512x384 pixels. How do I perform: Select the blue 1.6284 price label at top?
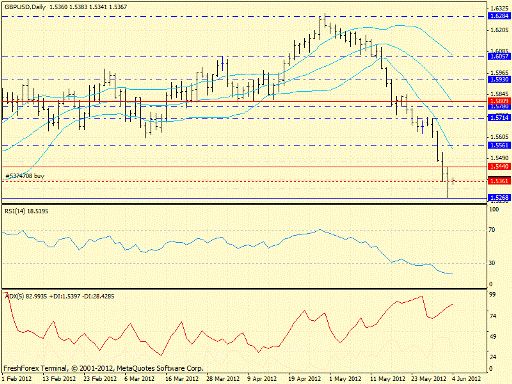pos(499,16)
